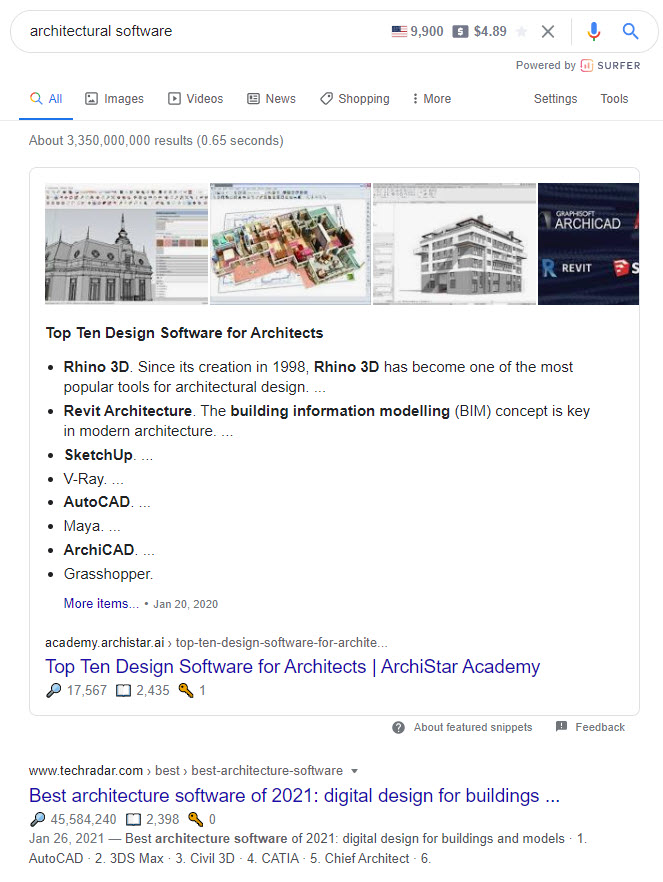The width and height of the screenshot is (663, 882).
Task: Click the key icon under ArchiStar result
Action: (x=185, y=690)
